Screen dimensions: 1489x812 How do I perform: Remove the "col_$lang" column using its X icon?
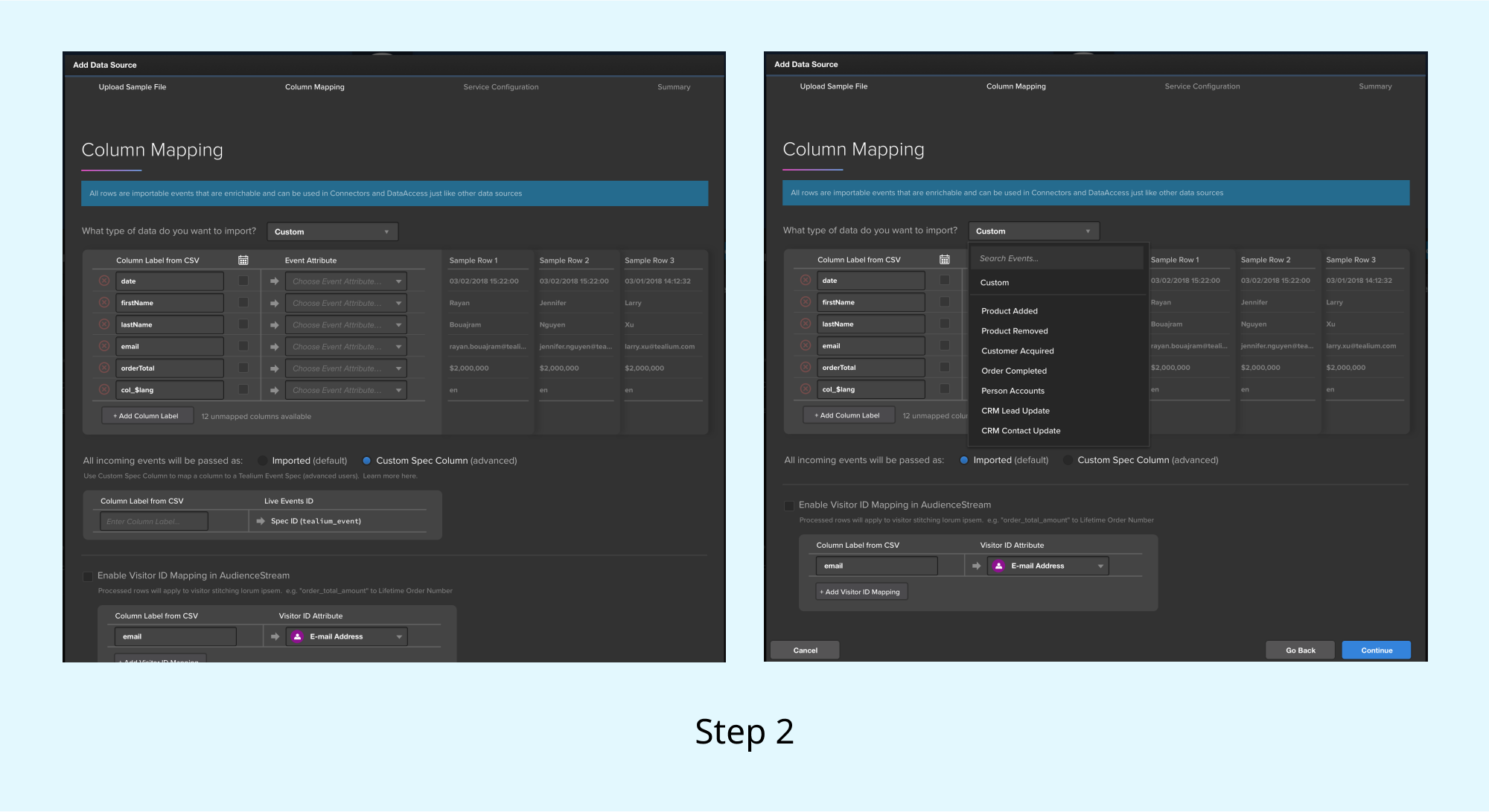(x=103, y=389)
